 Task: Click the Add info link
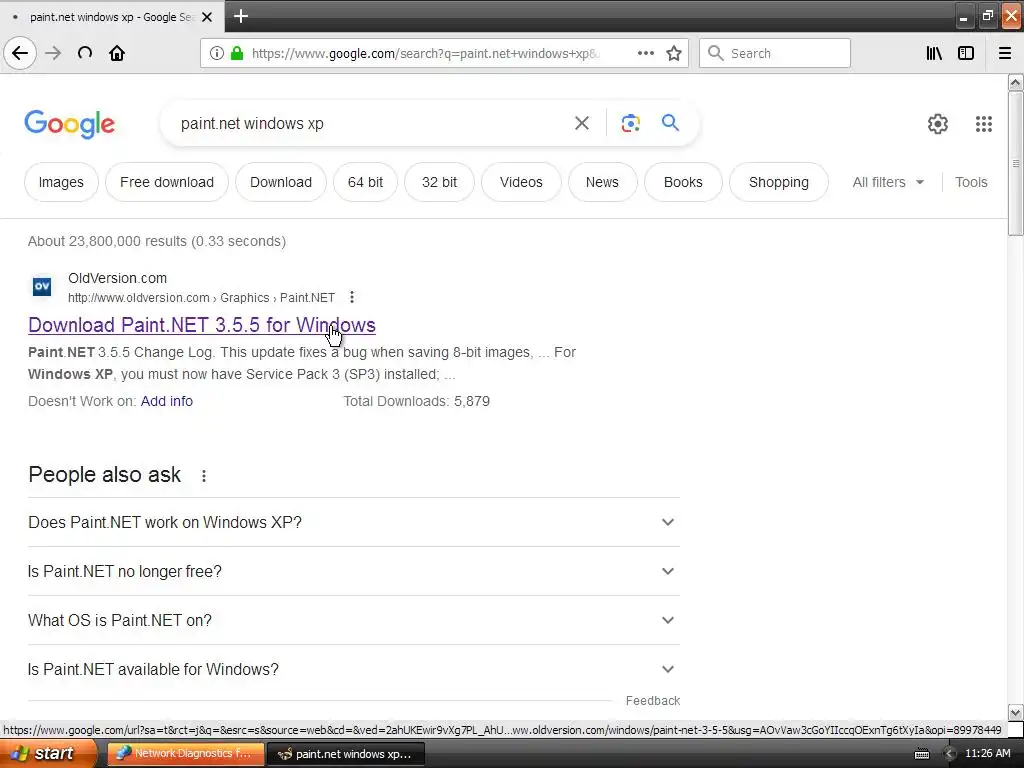167,401
